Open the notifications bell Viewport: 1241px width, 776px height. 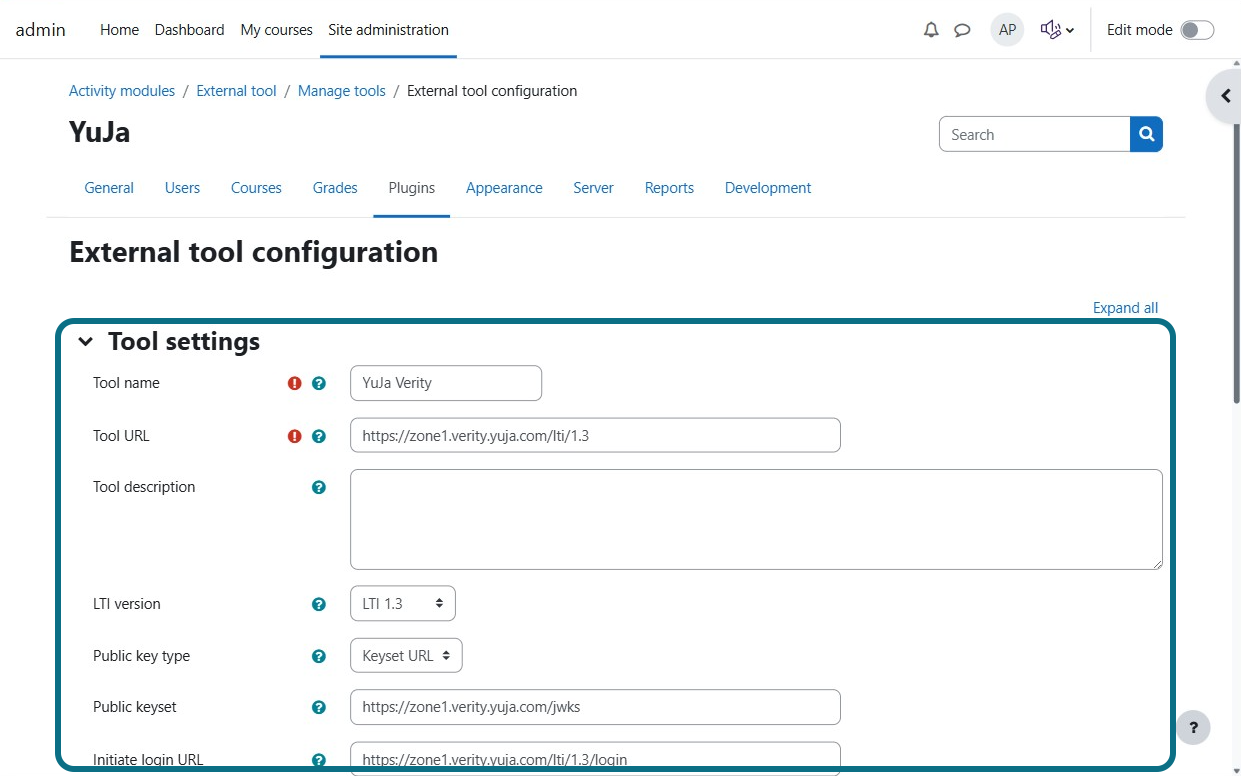(x=931, y=30)
